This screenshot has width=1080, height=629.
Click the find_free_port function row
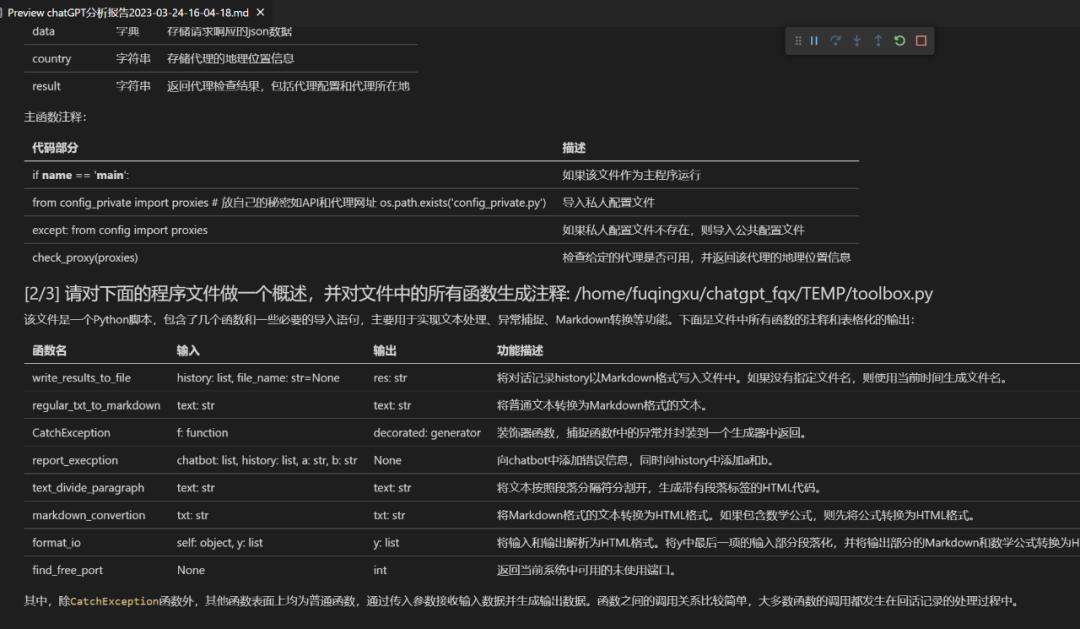66,569
